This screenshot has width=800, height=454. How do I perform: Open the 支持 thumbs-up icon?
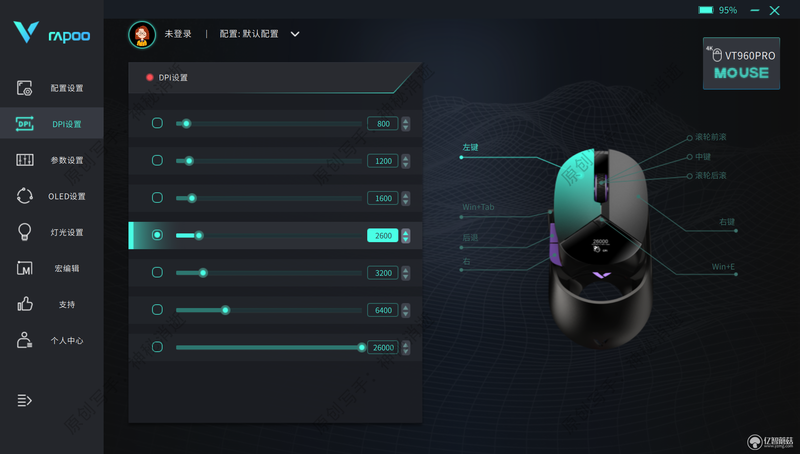click(x=24, y=304)
